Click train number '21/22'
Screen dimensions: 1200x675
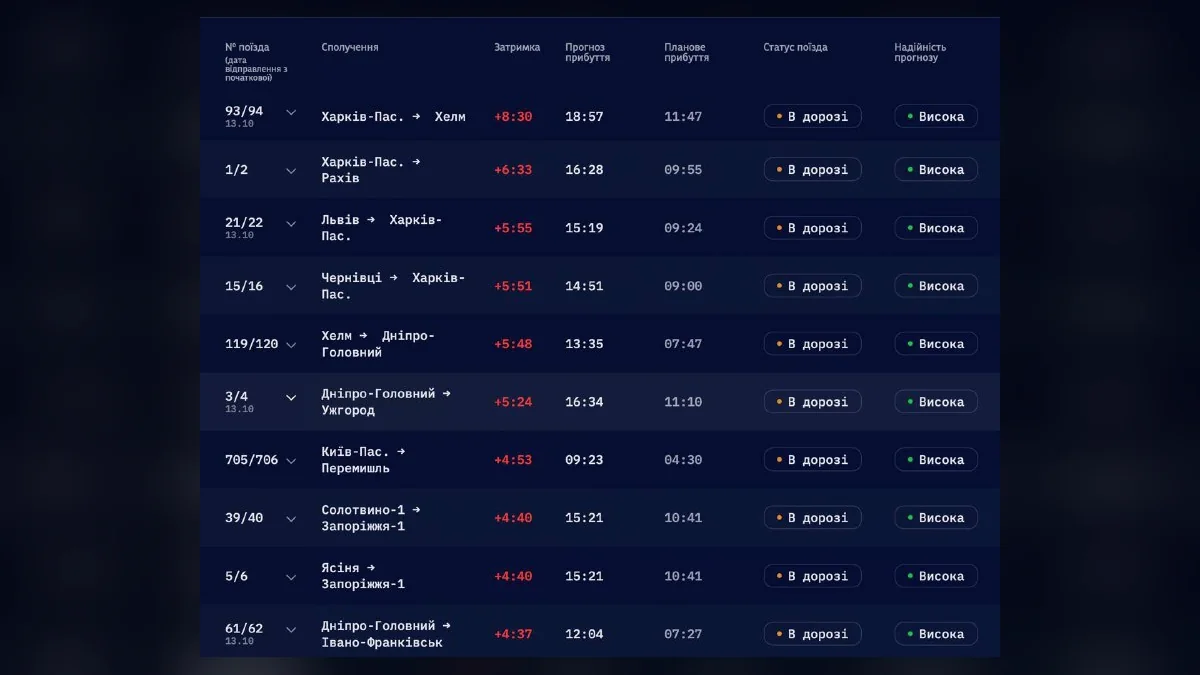[244, 222]
